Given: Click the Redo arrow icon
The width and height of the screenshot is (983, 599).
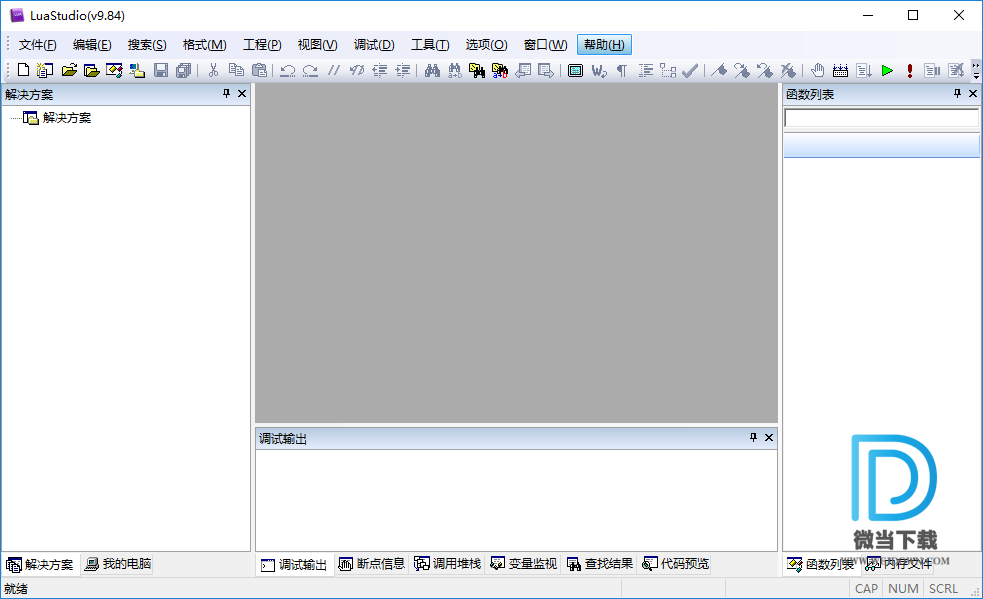Looking at the screenshot, I should pos(310,70).
